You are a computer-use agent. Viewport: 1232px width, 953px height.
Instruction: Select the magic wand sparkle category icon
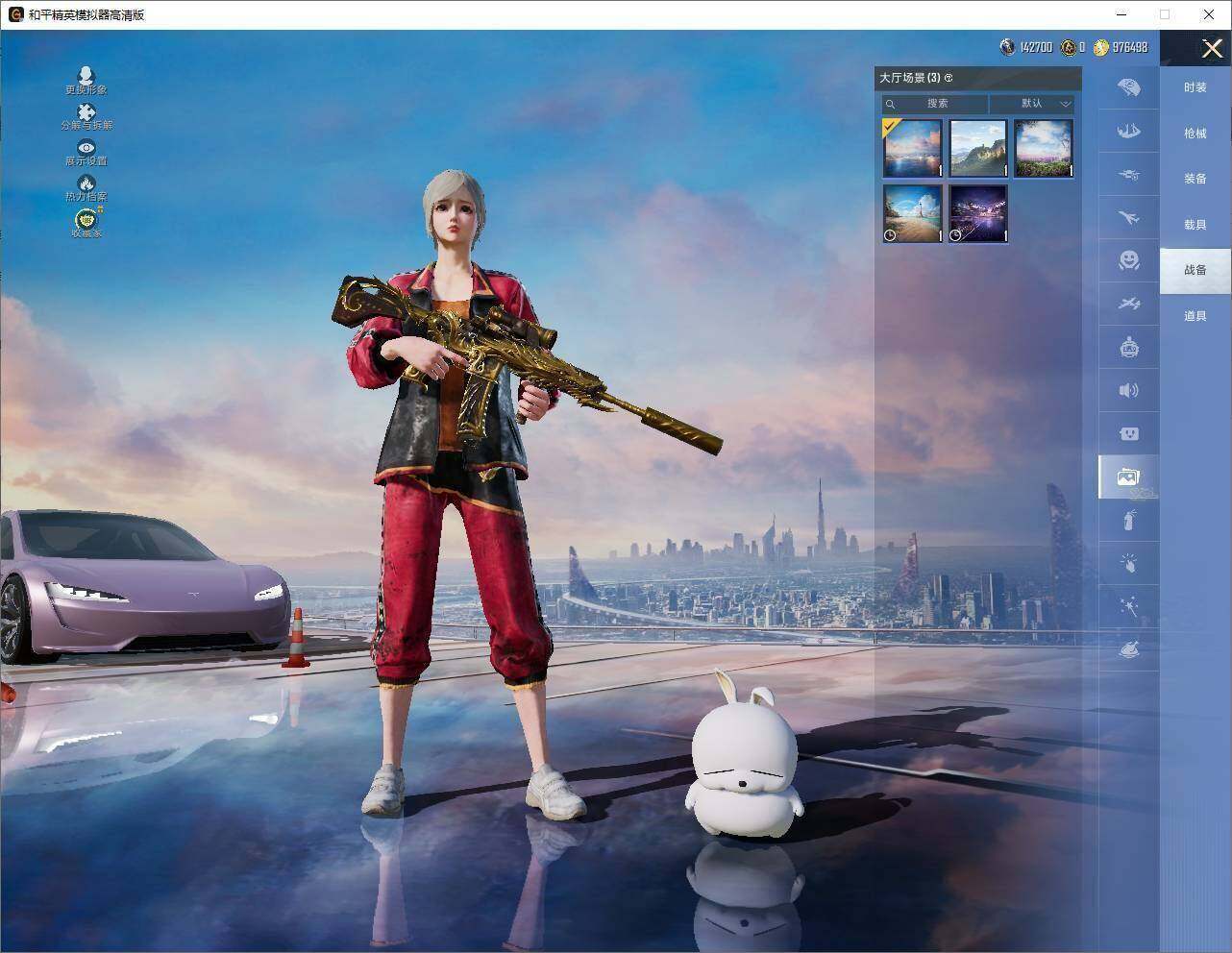click(1129, 607)
